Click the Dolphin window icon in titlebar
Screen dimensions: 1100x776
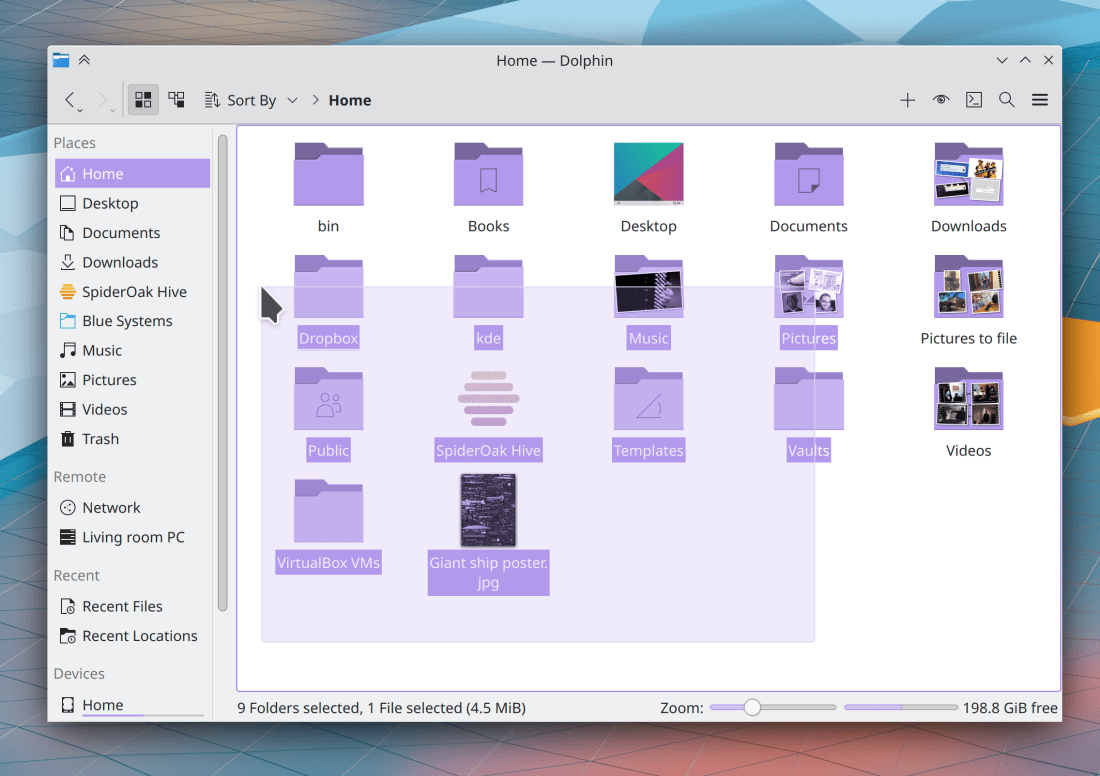(x=62, y=60)
